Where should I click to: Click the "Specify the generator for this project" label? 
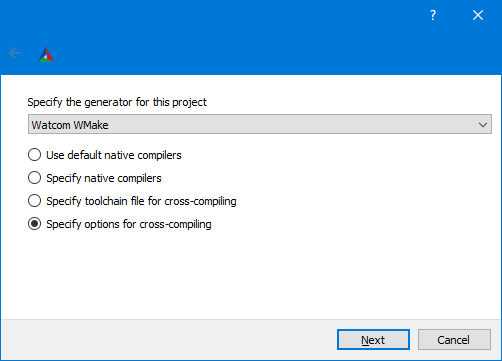tap(117, 102)
